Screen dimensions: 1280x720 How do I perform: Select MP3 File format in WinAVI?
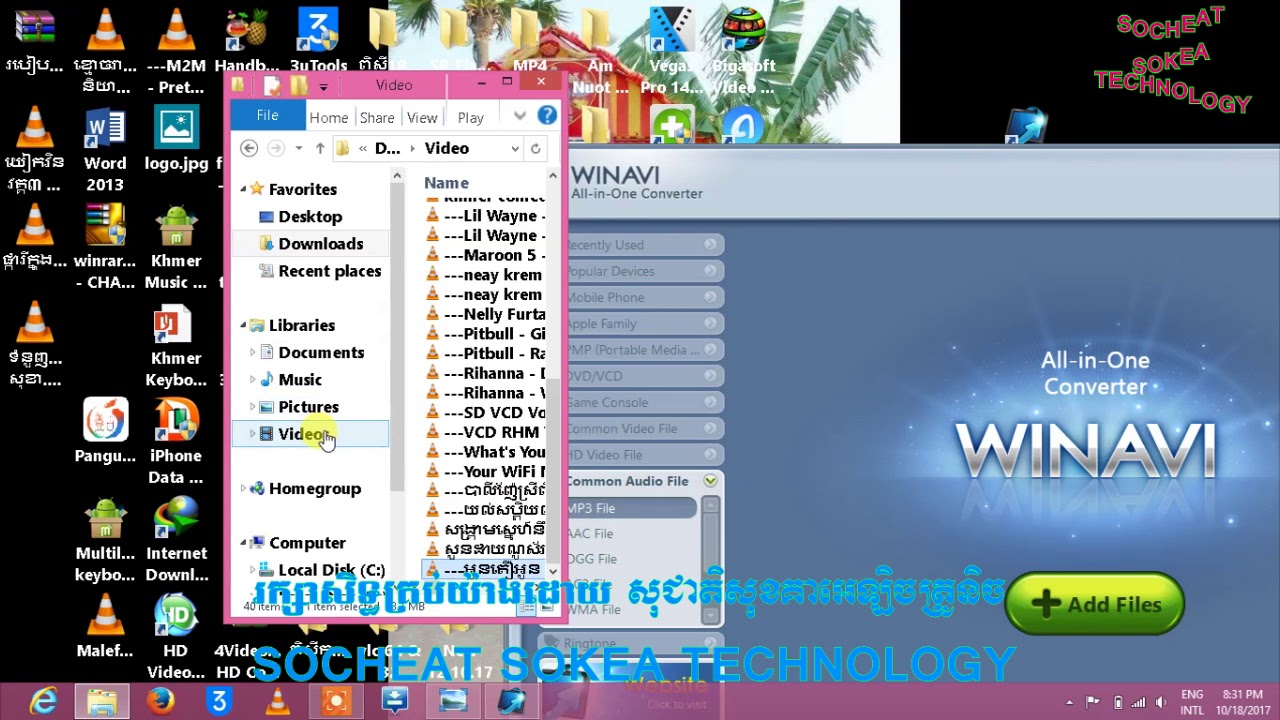tap(630, 508)
